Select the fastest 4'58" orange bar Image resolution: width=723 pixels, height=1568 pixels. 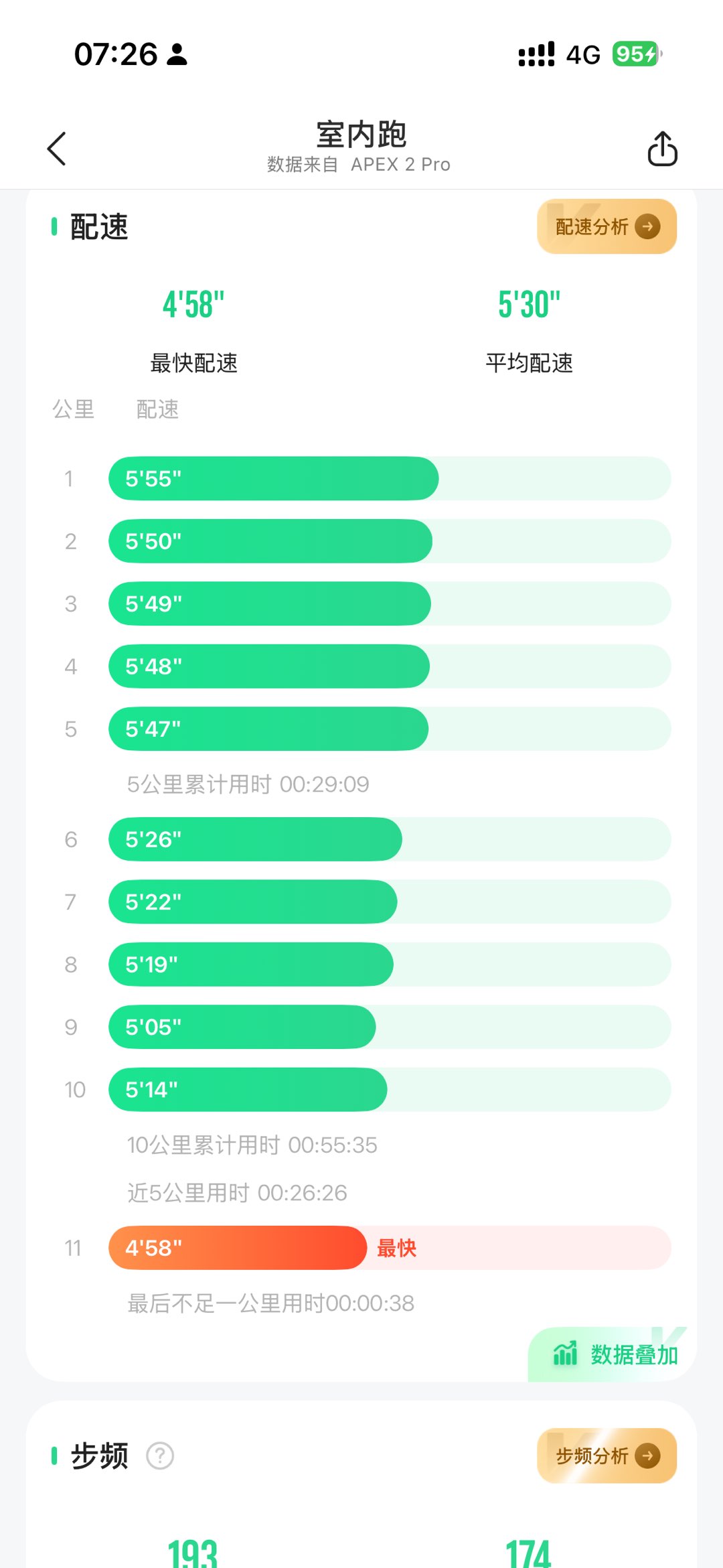point(238,1248)
